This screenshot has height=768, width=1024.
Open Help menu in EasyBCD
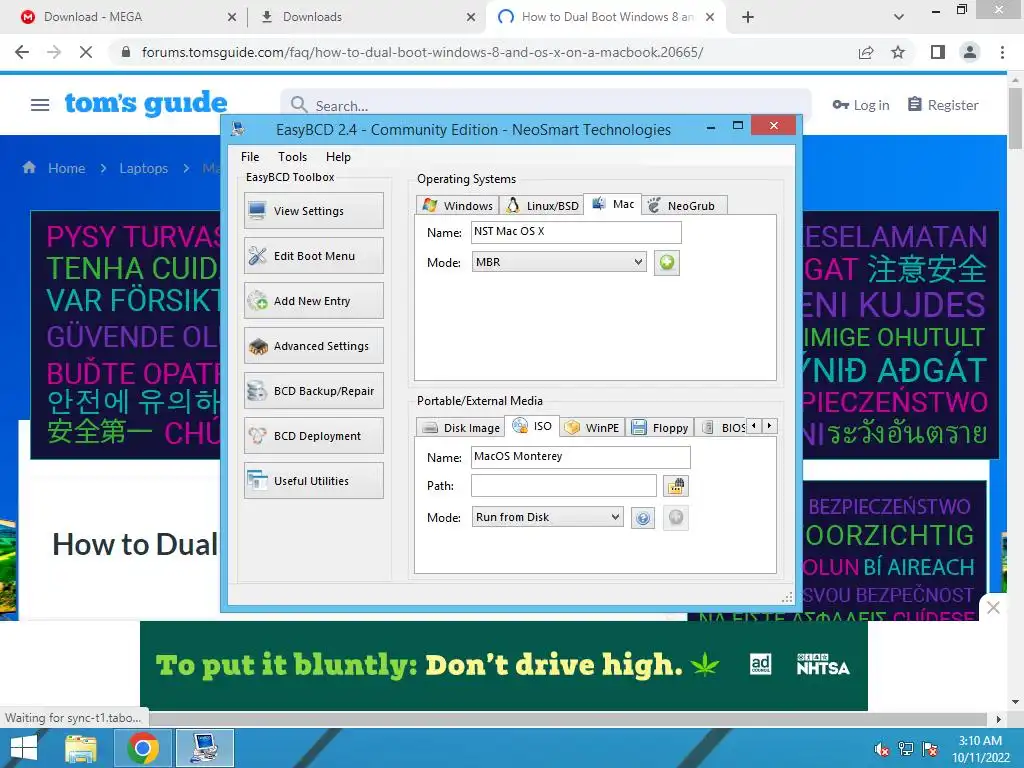[338, 157]
